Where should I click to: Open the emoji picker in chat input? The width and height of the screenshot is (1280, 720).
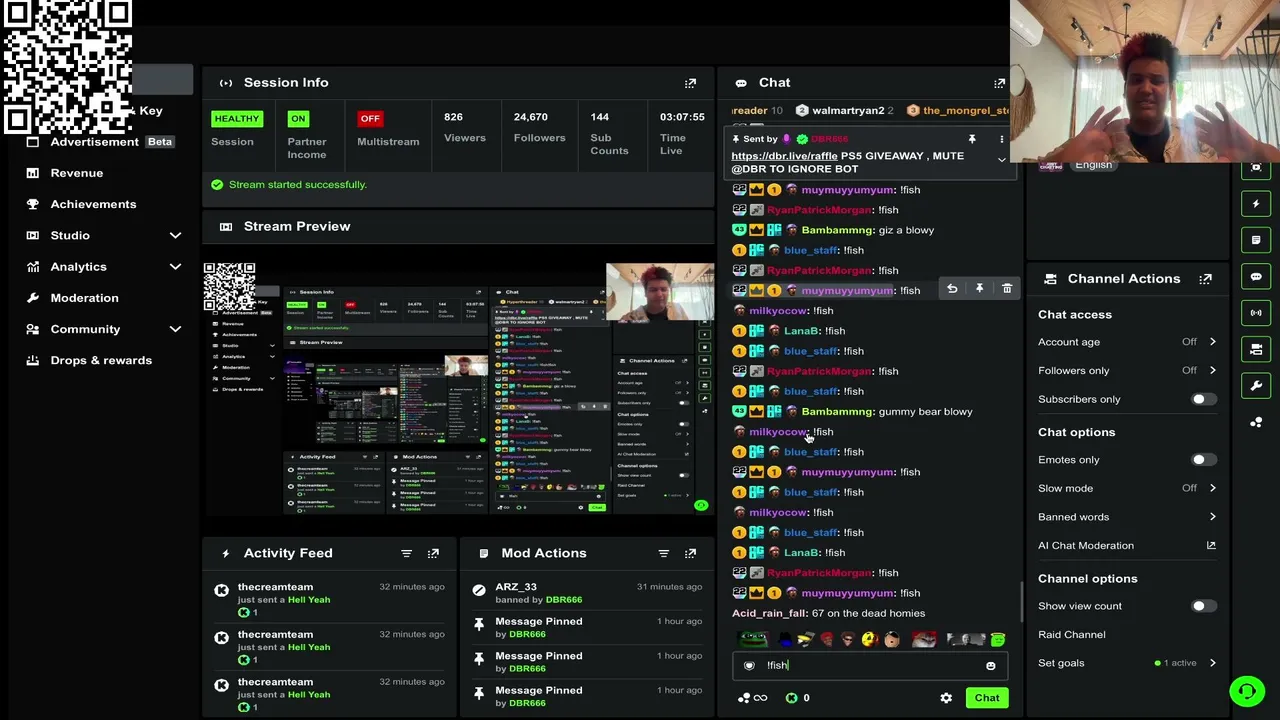coord(990,666)
